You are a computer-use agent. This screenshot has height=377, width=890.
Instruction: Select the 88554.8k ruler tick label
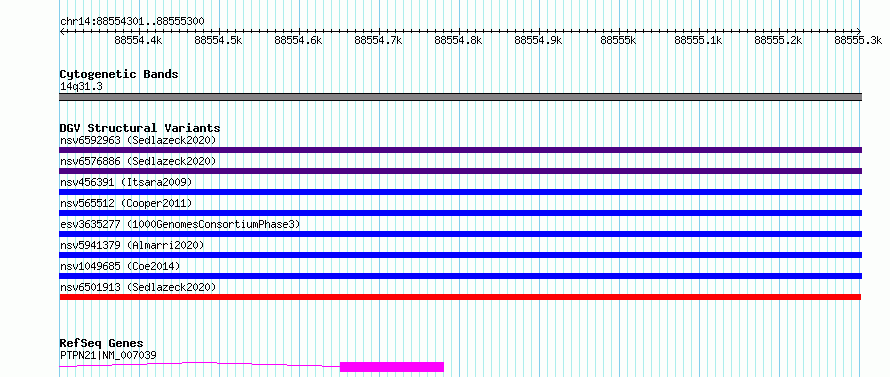point(458,40)
